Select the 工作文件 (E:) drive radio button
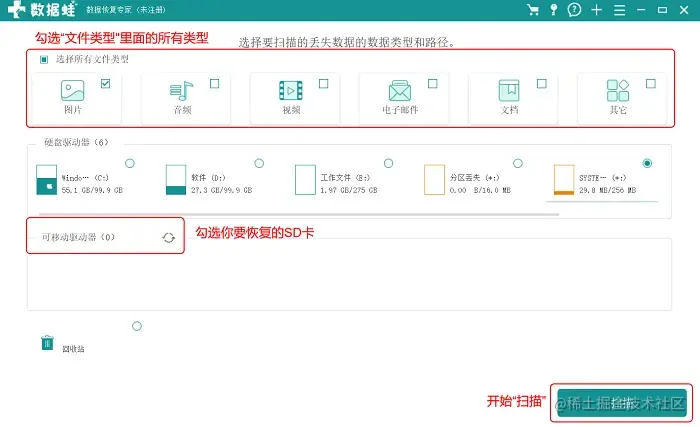The width and height of the screenshot is (700, 427). [388, 163]
